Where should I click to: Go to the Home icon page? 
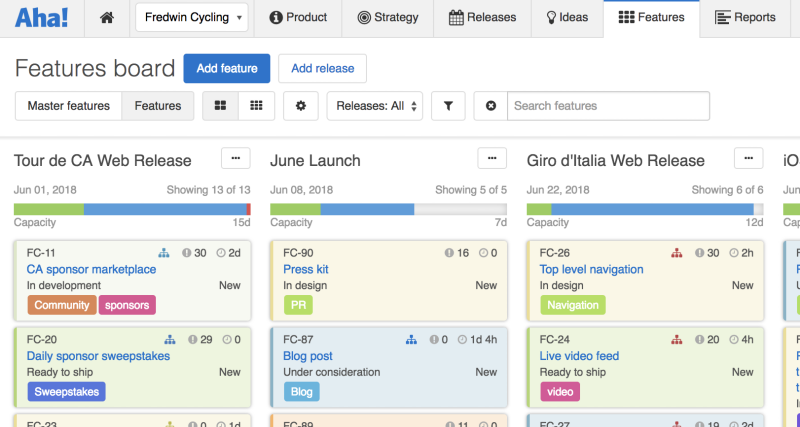pos(107,18)
